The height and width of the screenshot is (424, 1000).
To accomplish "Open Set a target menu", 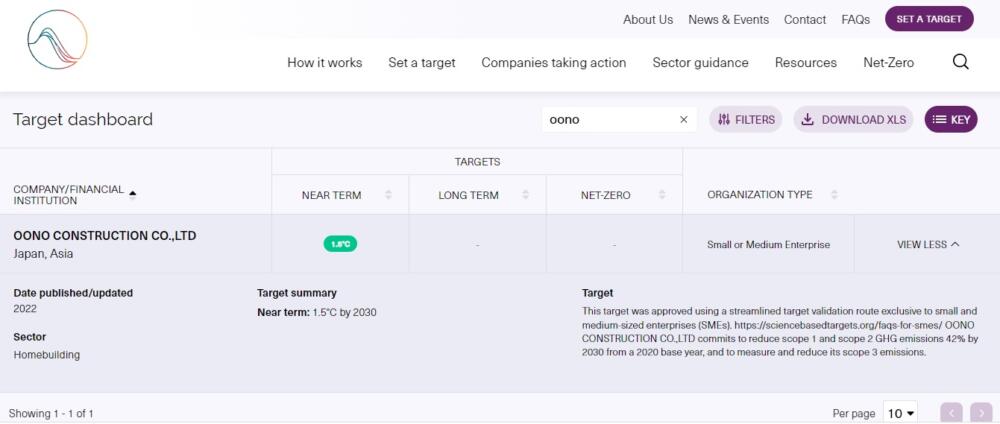I will point(422,62).
